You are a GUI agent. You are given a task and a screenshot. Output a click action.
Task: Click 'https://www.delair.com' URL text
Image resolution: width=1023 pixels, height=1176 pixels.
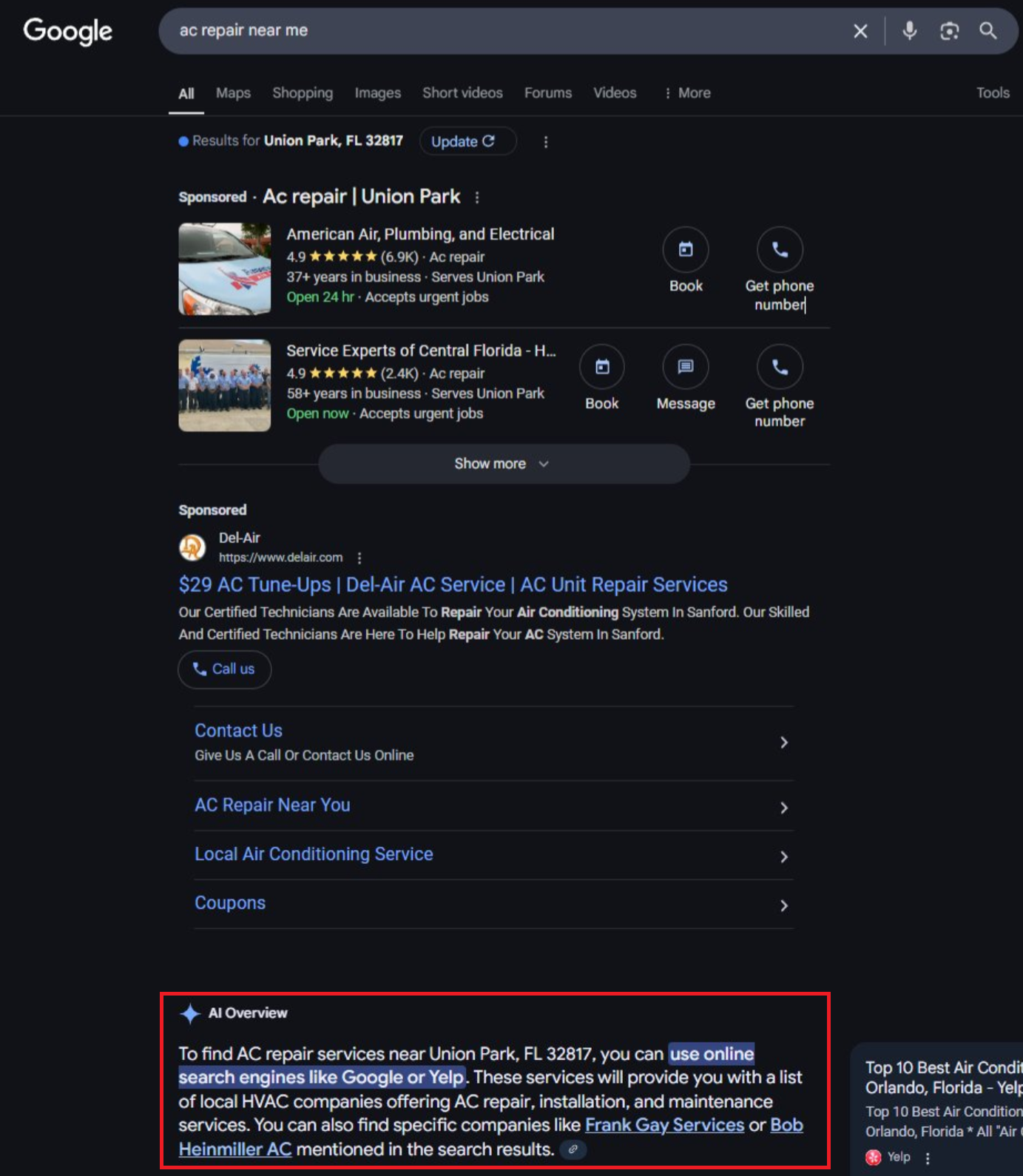tap(280, 558)
